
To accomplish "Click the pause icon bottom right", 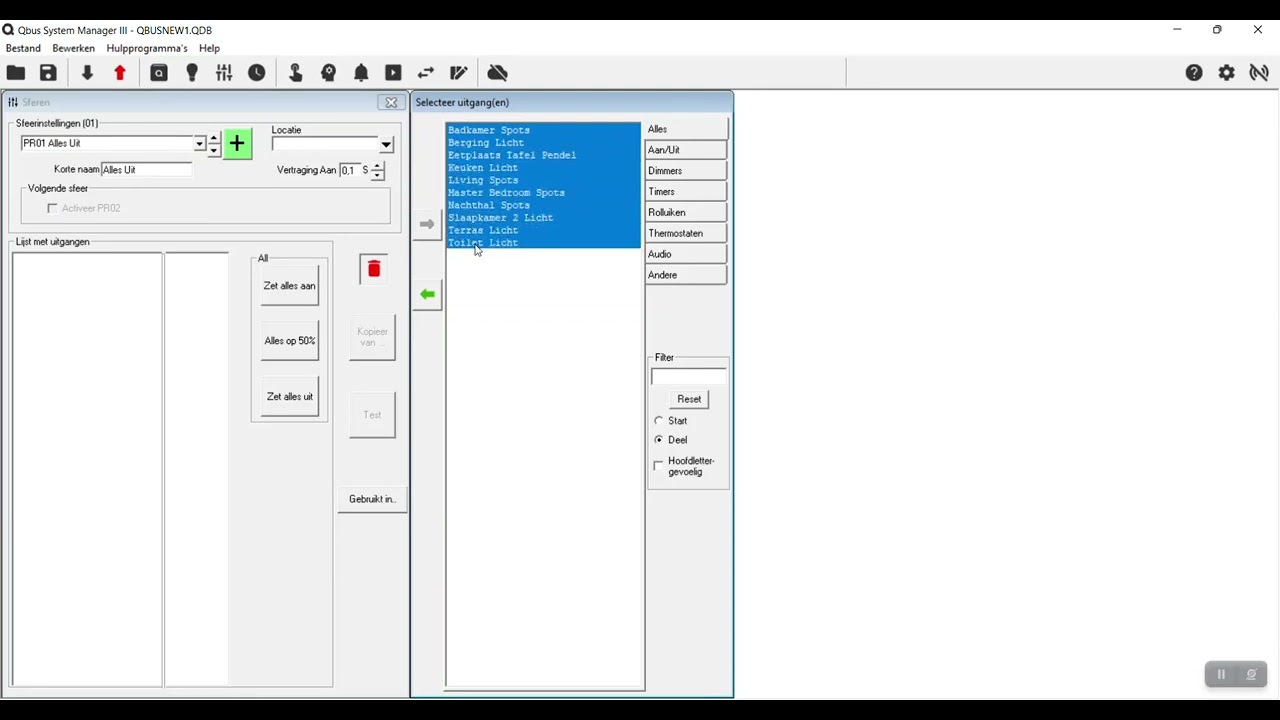I will (1221, 675).
